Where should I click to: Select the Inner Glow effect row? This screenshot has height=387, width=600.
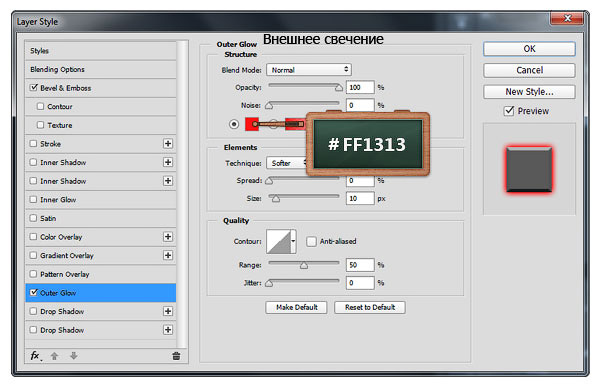[101, 199]
